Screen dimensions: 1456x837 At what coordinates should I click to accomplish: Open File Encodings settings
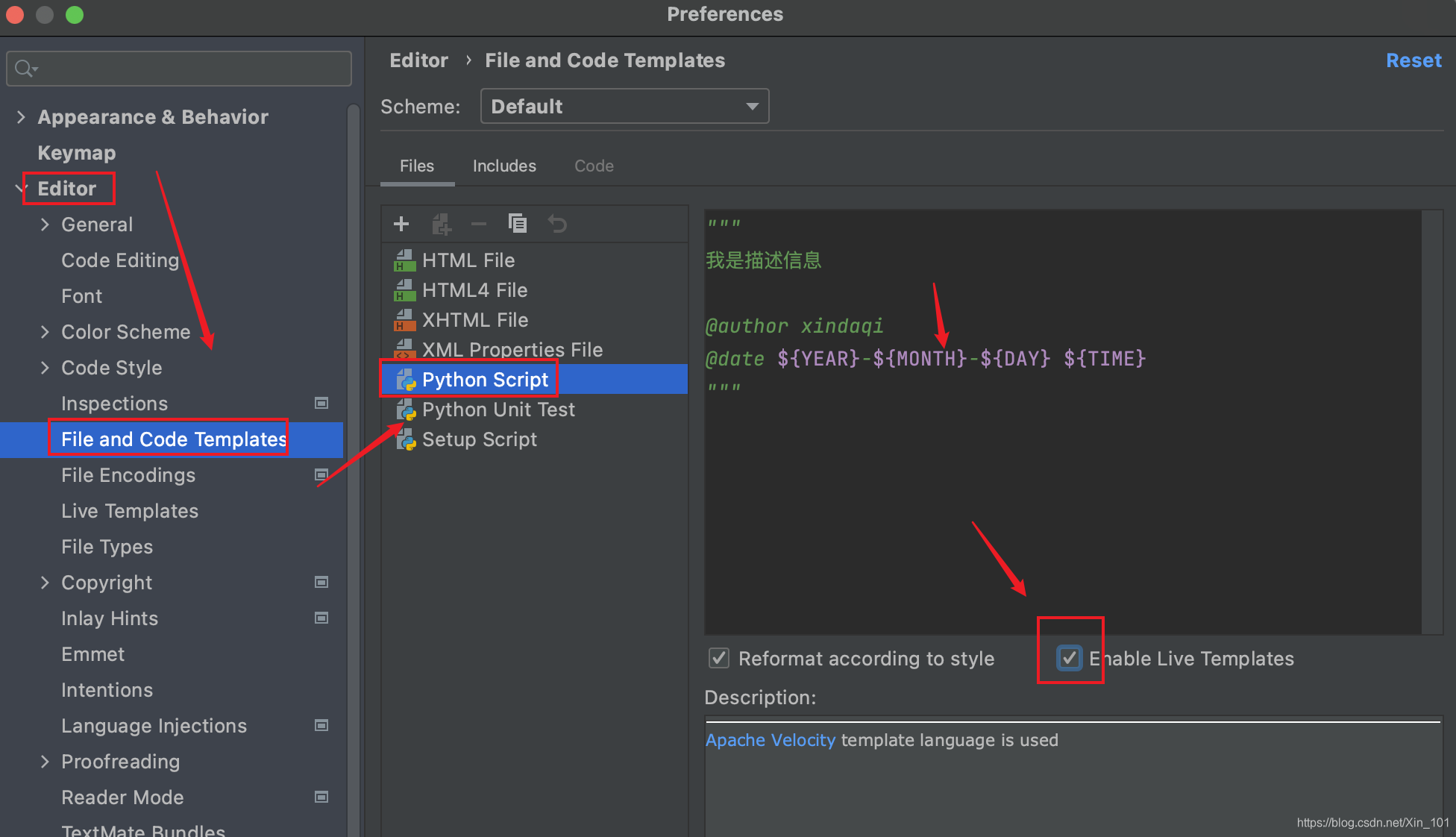[128, 475]
